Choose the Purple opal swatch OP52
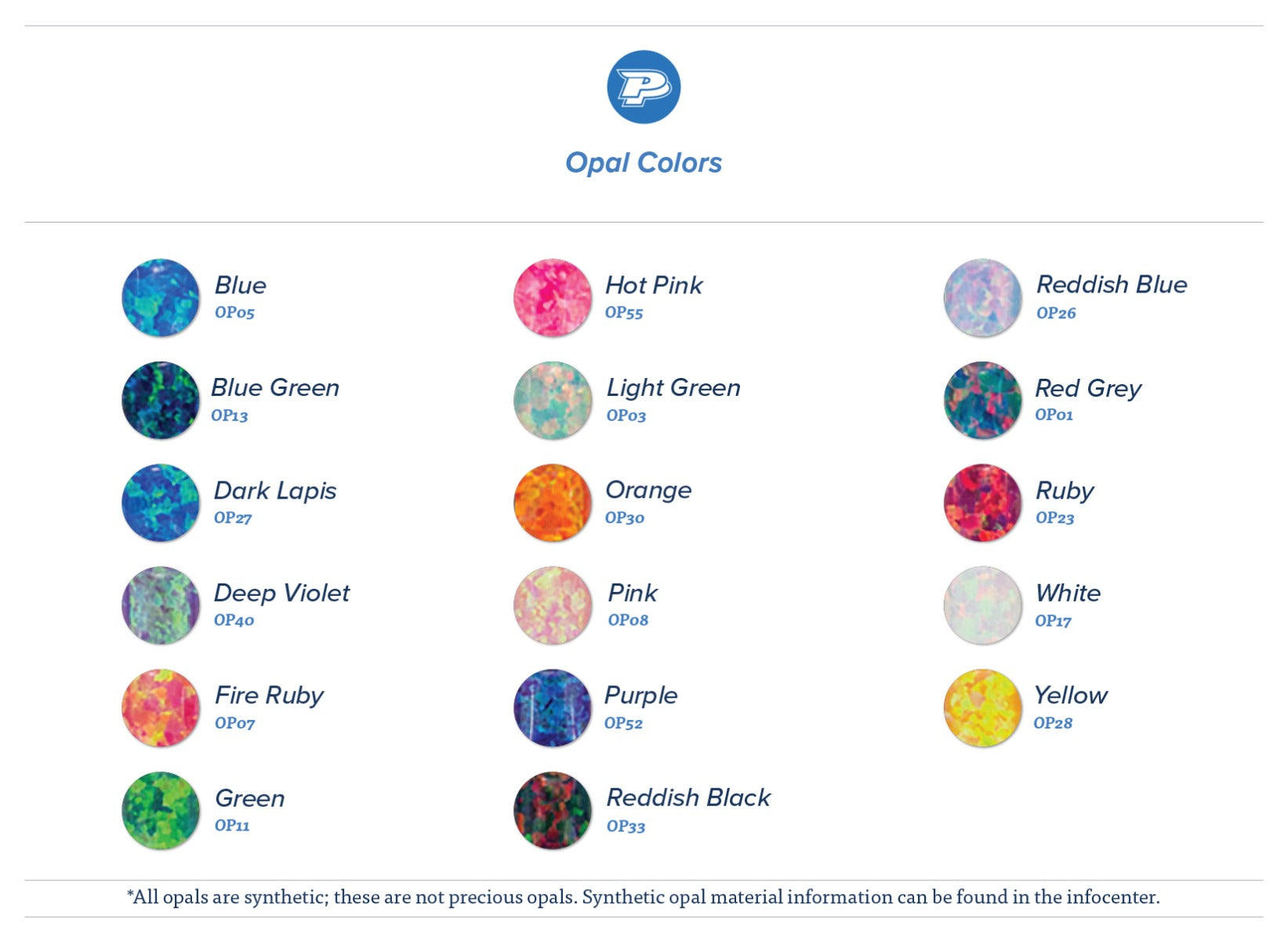Viewport: 1288px width, 941px height. [x=553, y=708]
